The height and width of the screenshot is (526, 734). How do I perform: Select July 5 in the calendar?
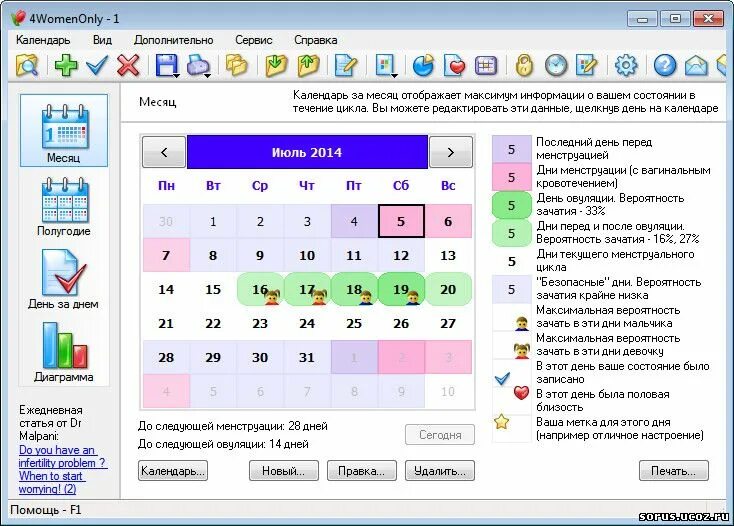(x=401, y=221)
